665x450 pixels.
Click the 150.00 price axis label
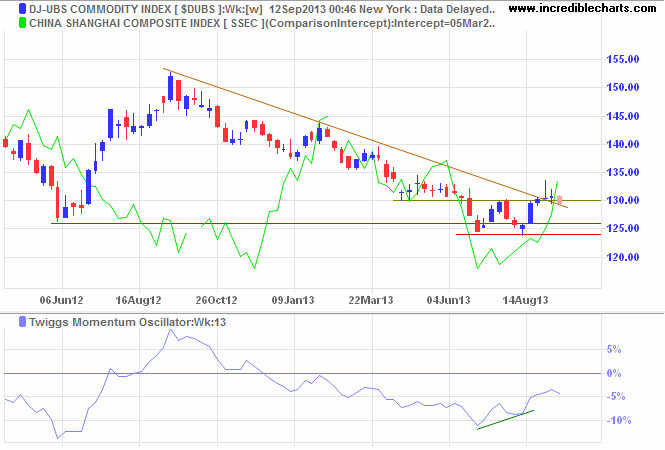(623, 87)
